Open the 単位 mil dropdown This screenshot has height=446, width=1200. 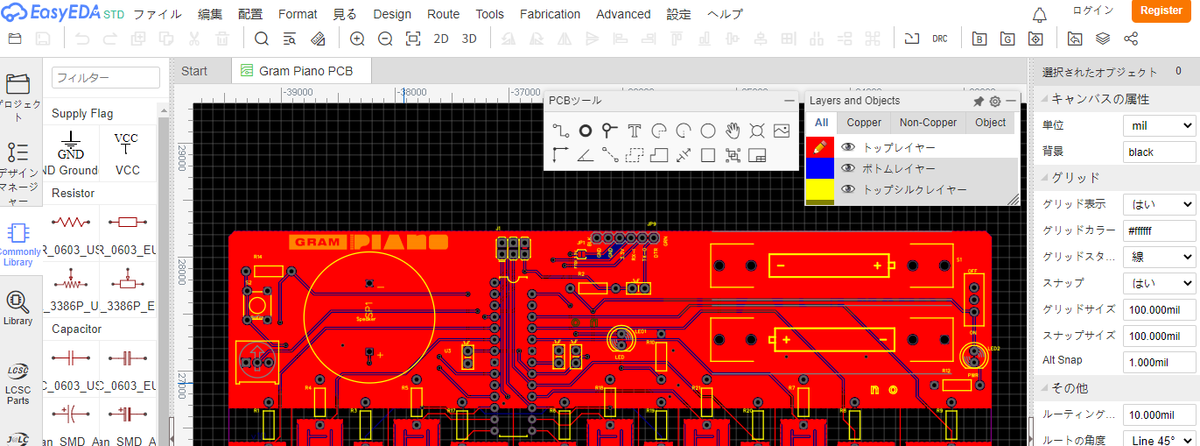(1158, 126)
